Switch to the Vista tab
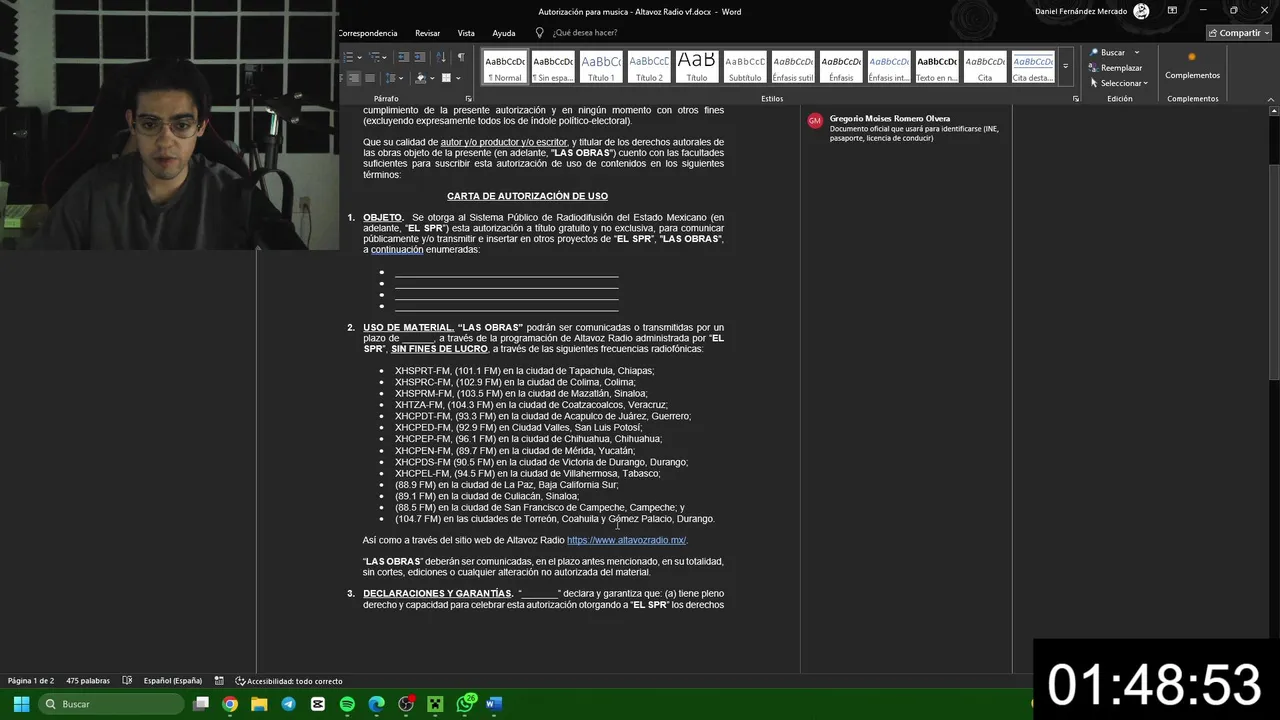 tap(466, 33)
